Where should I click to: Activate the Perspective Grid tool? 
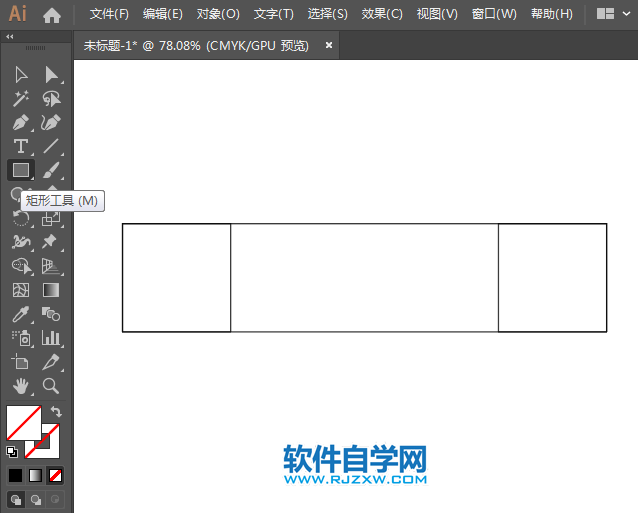pyautogui.click(x=51, y=266)
